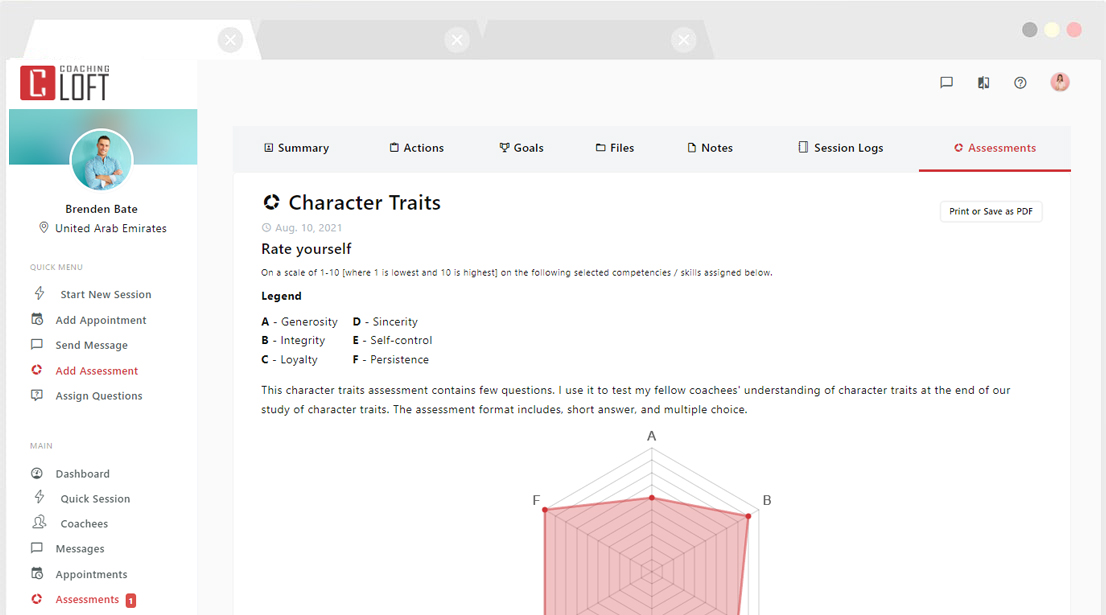1106x615 pixels.
Task: Open Messages in the main menu
Action: (80, 549)
